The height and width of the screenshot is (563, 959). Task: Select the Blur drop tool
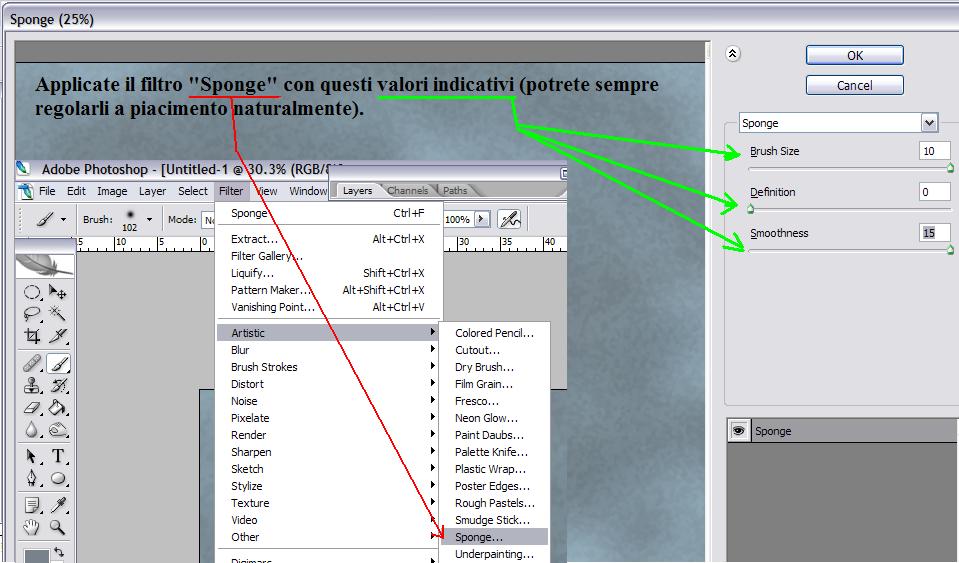pos(32,430)
